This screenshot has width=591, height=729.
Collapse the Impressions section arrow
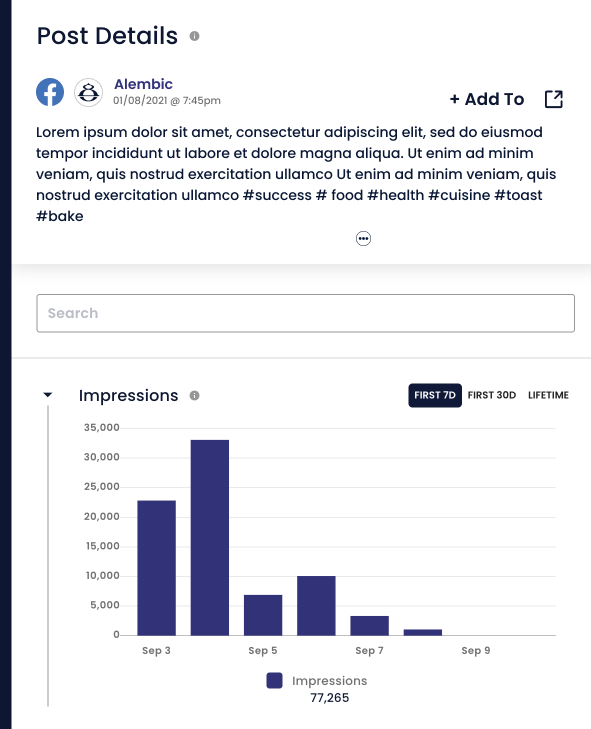point(47,395)
